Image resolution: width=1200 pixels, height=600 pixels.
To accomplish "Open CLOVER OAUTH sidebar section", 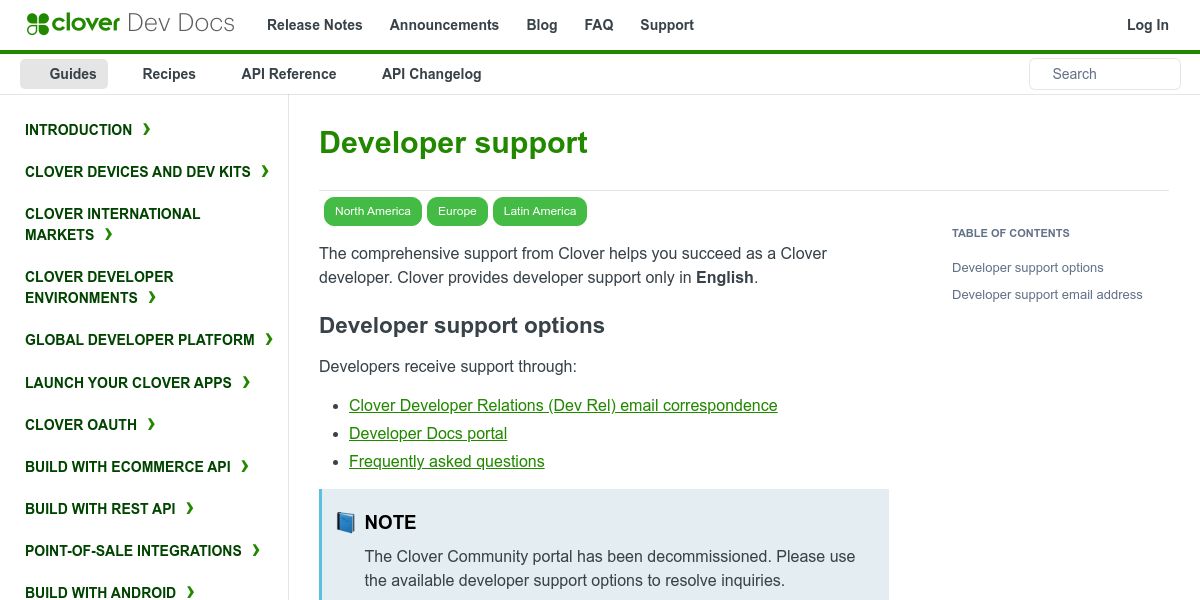I will point(81,425).
